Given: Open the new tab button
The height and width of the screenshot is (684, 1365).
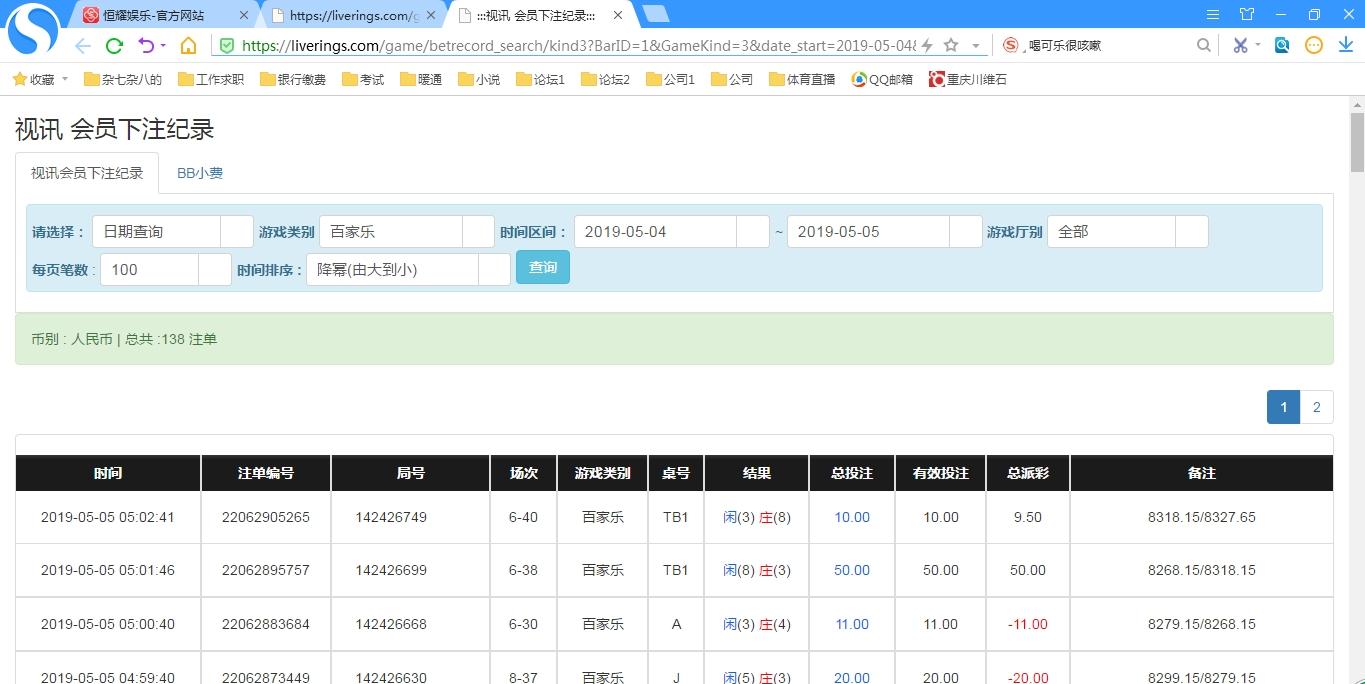Looking at the screenshot, I should [656, 14].
